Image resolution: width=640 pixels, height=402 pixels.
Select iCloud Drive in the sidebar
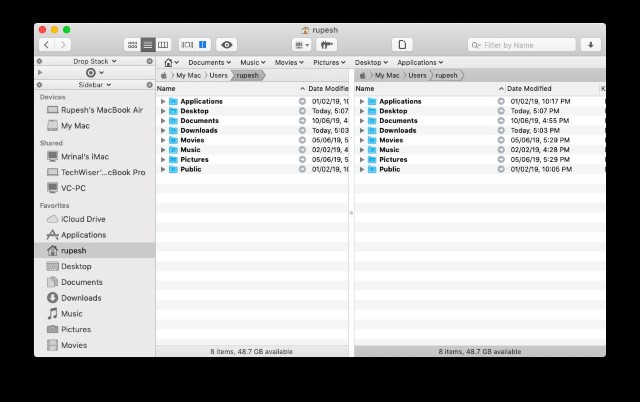coord(83,219)
